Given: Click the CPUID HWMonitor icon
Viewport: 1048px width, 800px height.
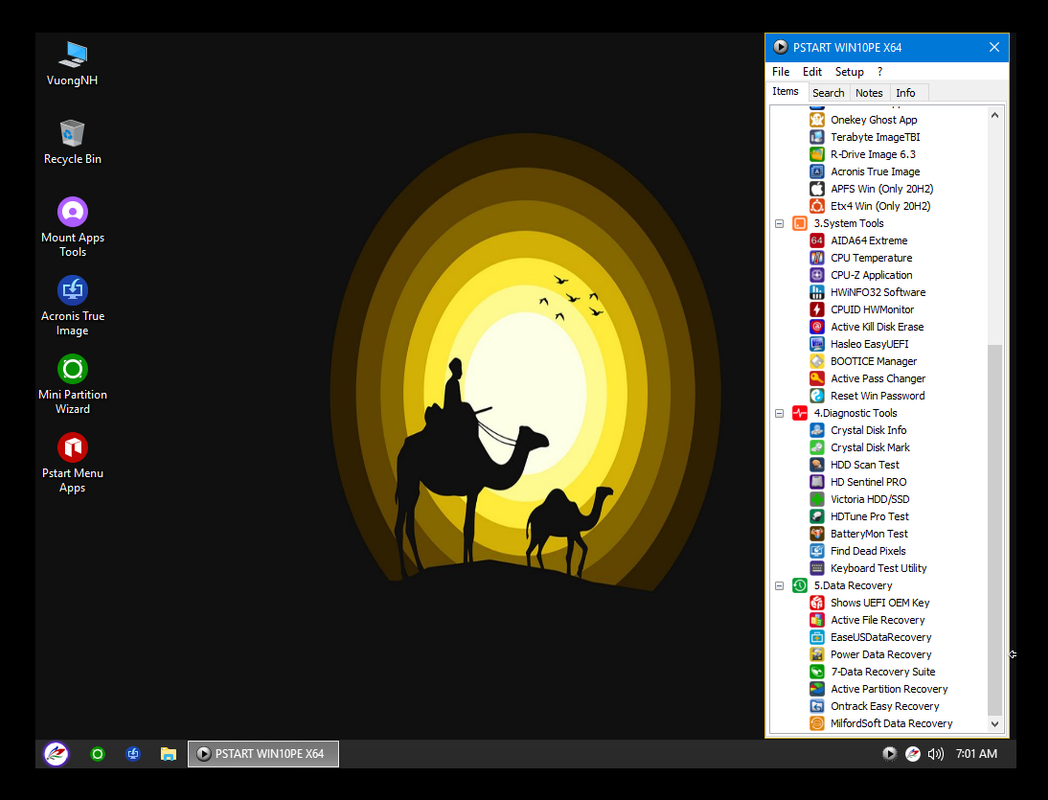Looking at the screenshot, I should click(817, 309).
